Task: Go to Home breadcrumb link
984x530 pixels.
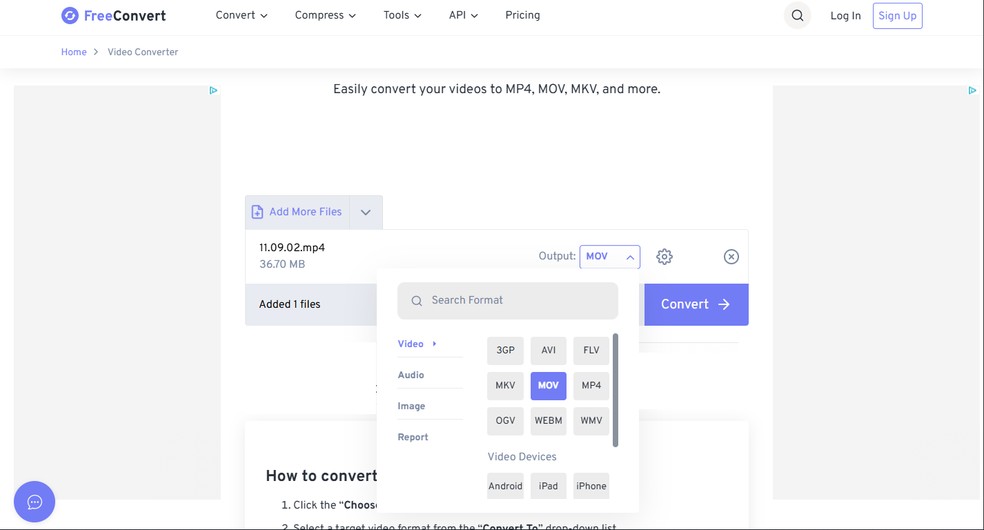Action: [73, 52]
